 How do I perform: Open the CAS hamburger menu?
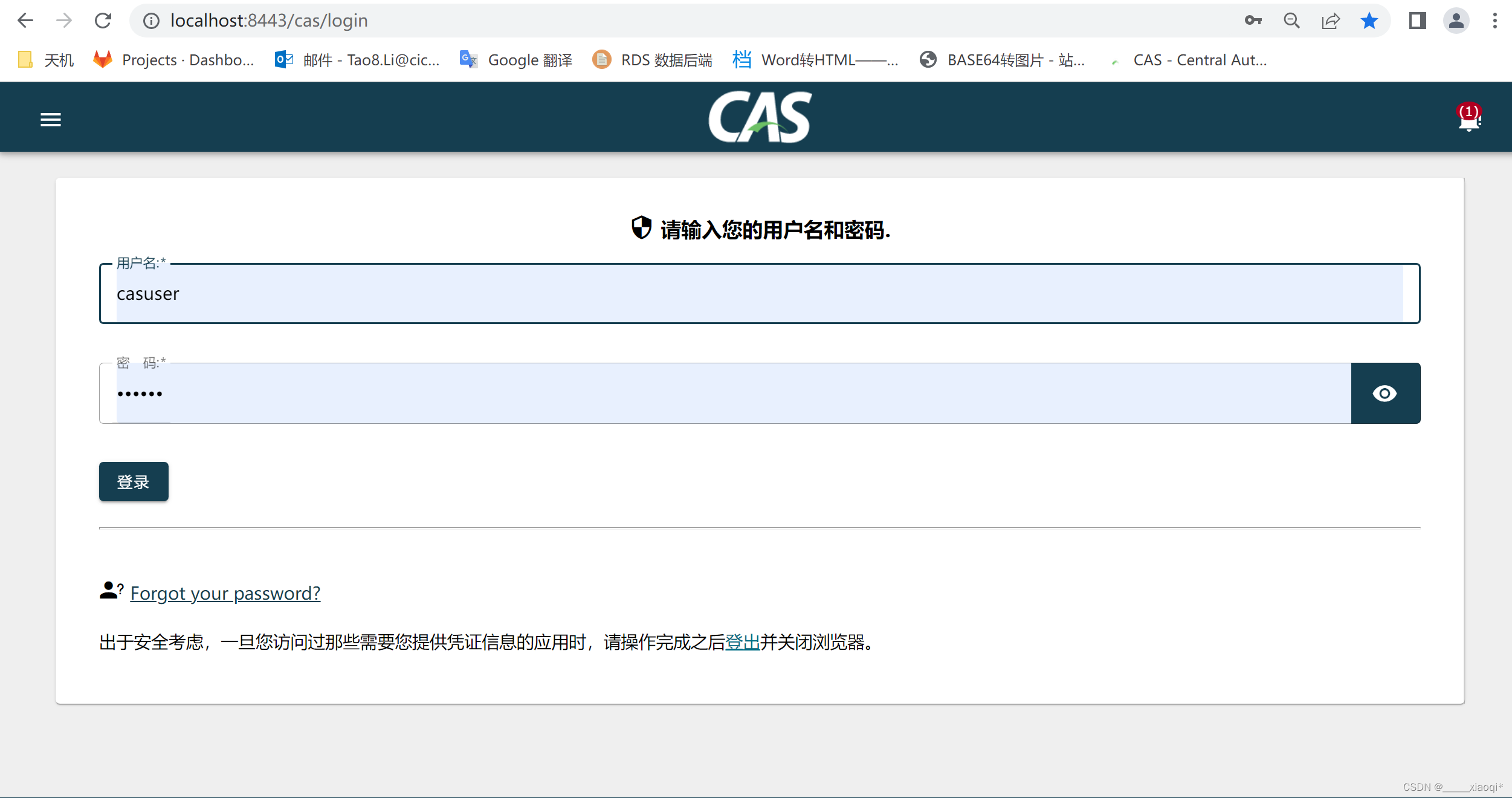[51, 120]
